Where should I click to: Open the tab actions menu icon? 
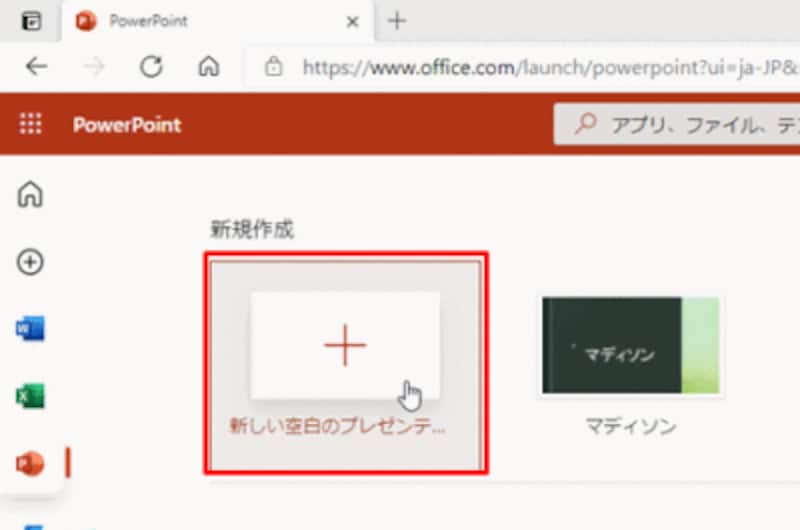32,21
